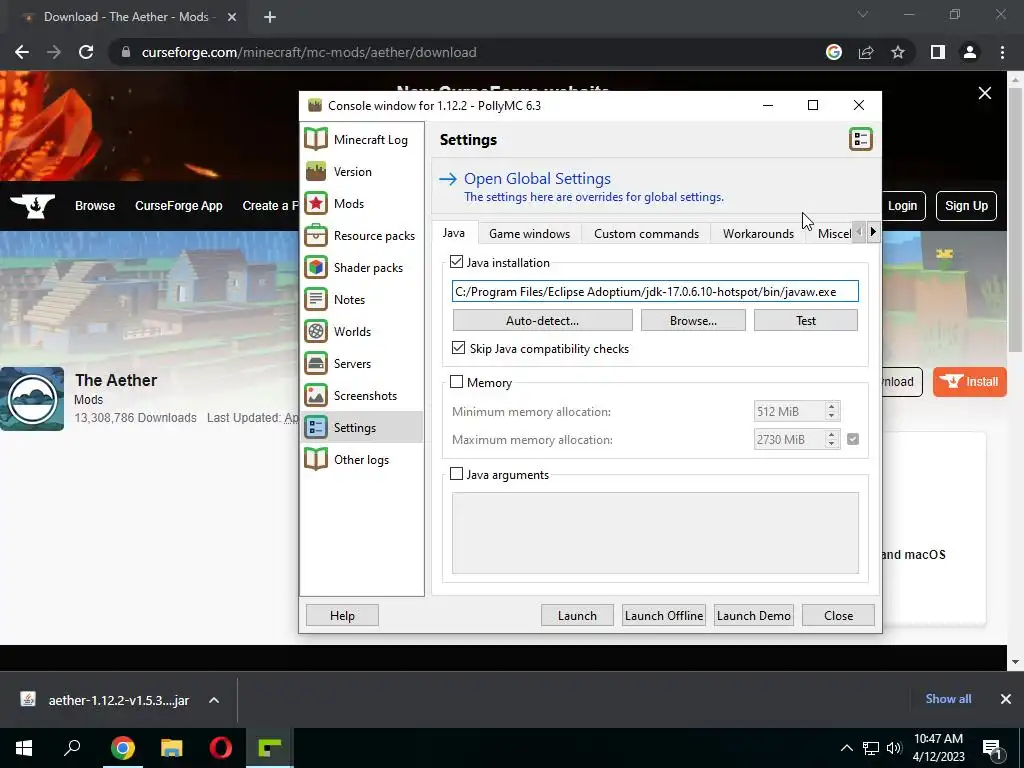Go back in Chrome
Viewport: 1024px width, 768px height.
point(22,52)
